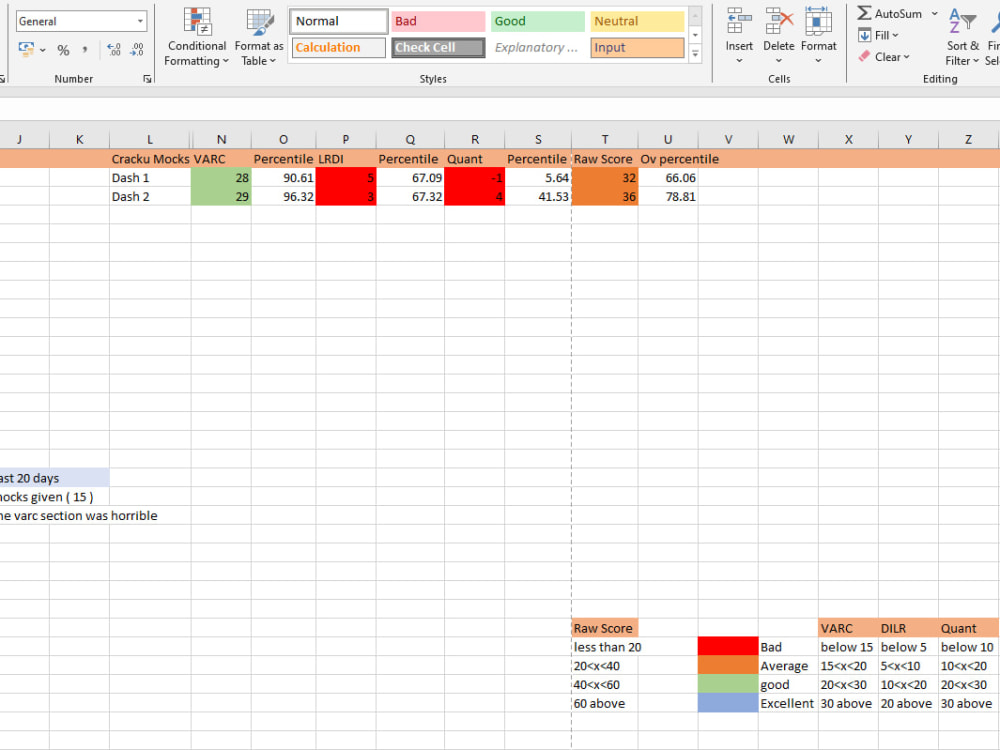
Task: Select overall percentile cell 78.81
Action: (x=668, y=196)
